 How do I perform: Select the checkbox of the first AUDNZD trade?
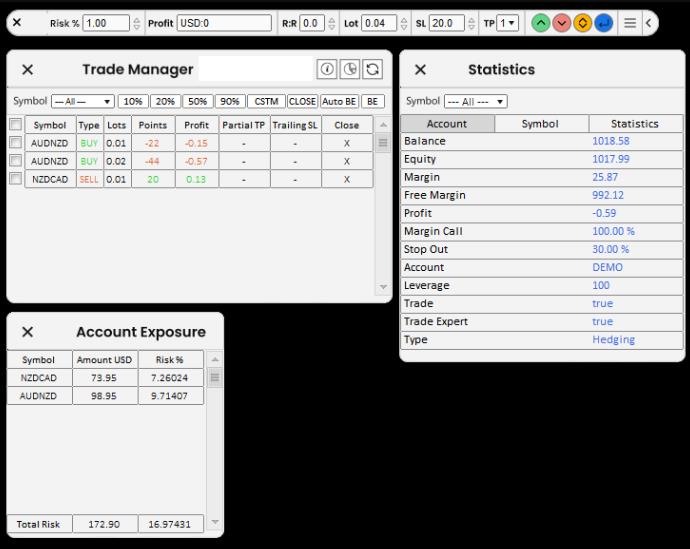click(15, 143)
